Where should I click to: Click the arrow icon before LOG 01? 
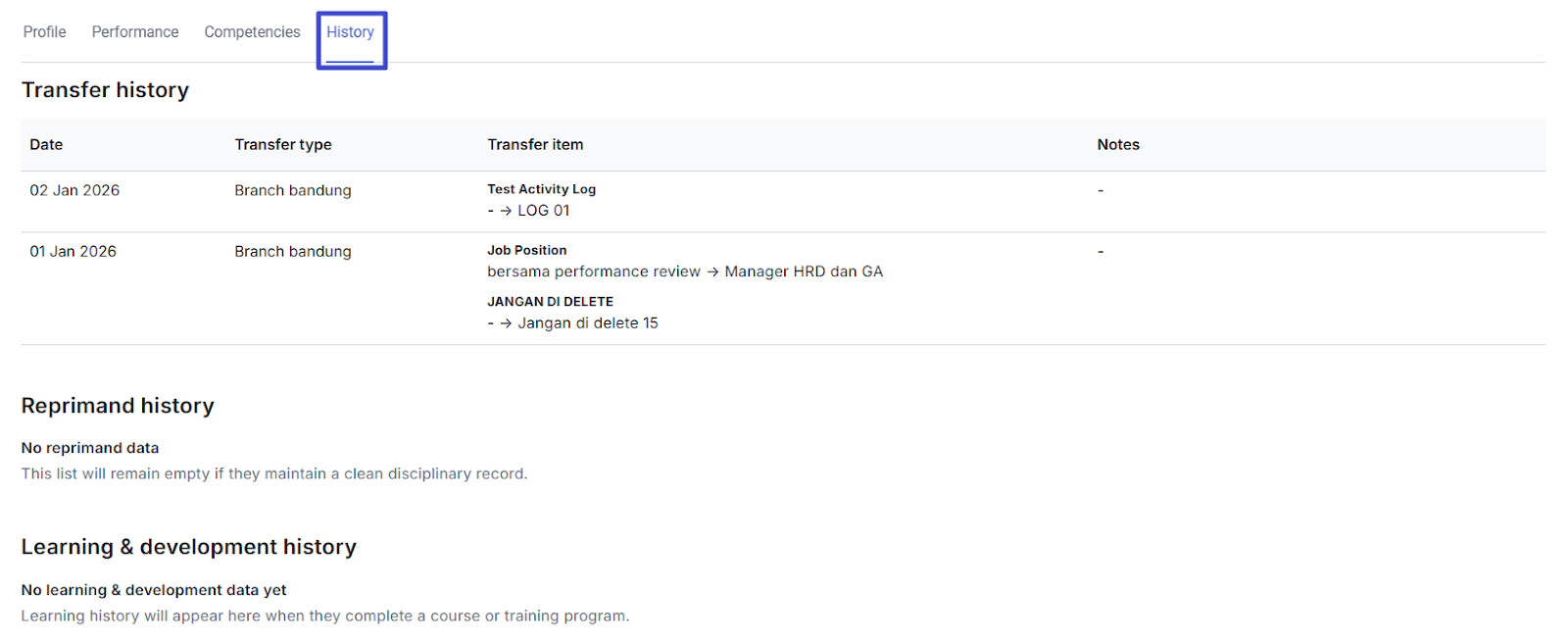tap(506, 211)
